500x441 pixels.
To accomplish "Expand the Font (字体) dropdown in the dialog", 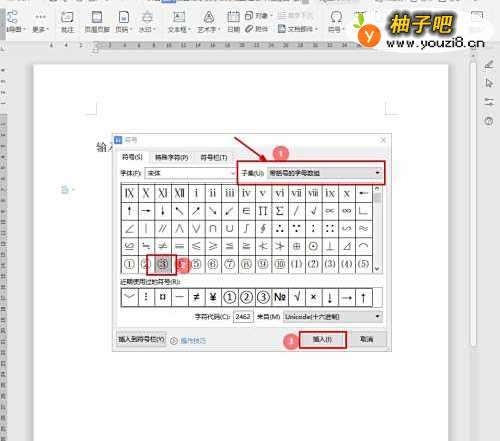I will coord(190,173).
